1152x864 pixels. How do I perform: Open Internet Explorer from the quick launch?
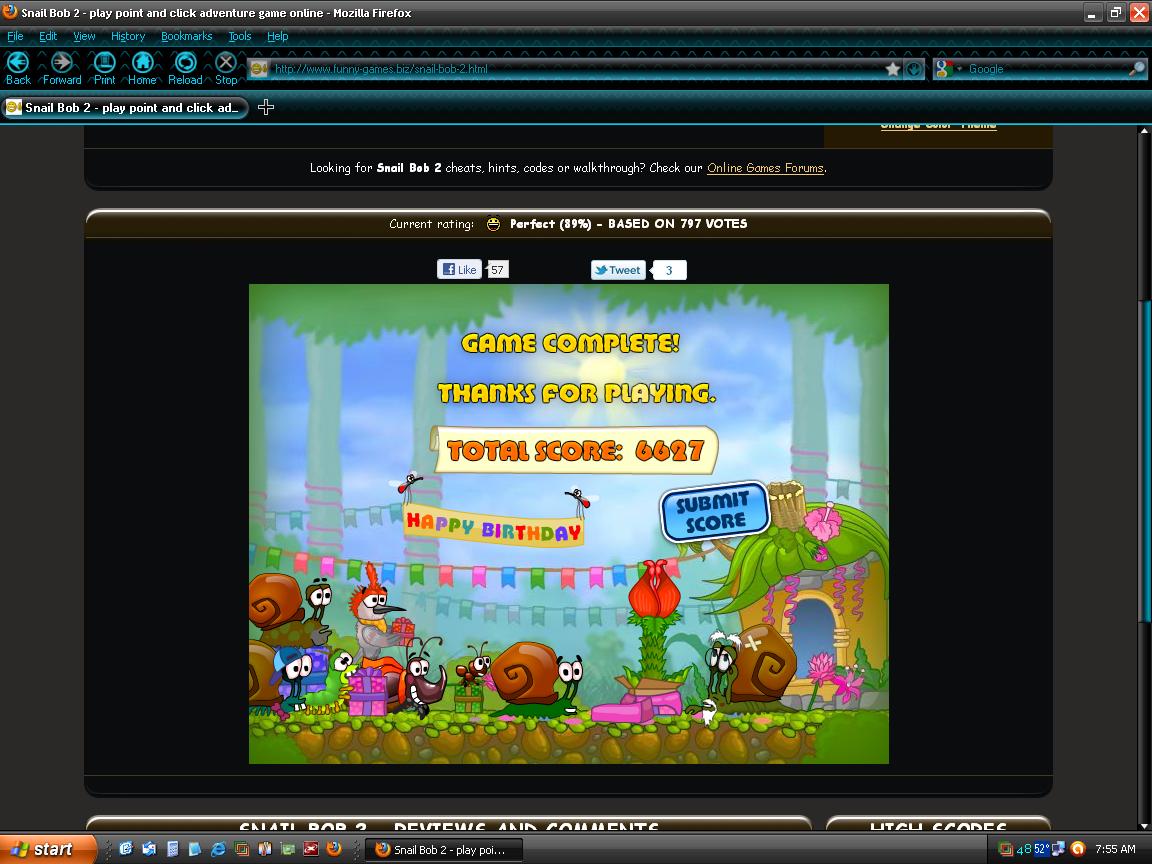click(x=218, y=849)
